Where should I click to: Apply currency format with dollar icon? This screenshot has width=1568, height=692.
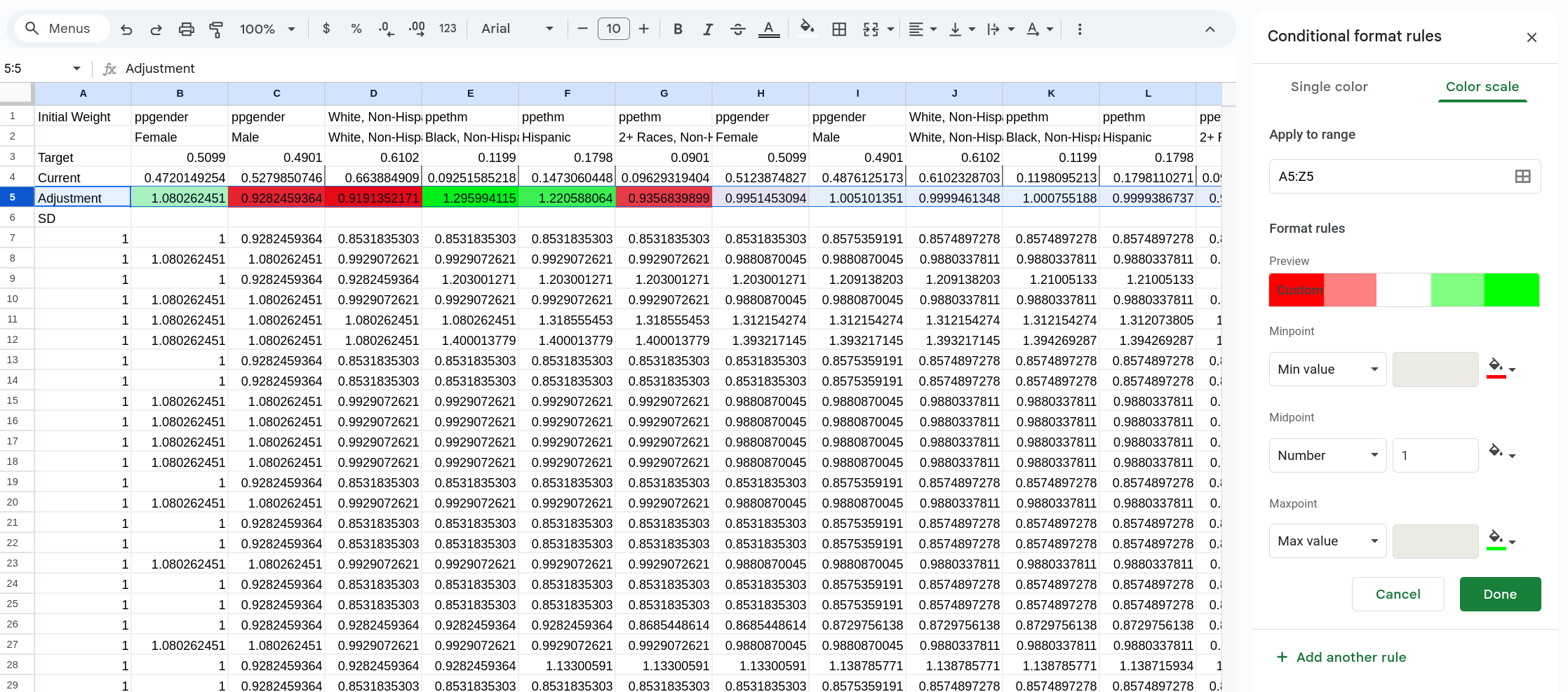[x=326, y=29]
